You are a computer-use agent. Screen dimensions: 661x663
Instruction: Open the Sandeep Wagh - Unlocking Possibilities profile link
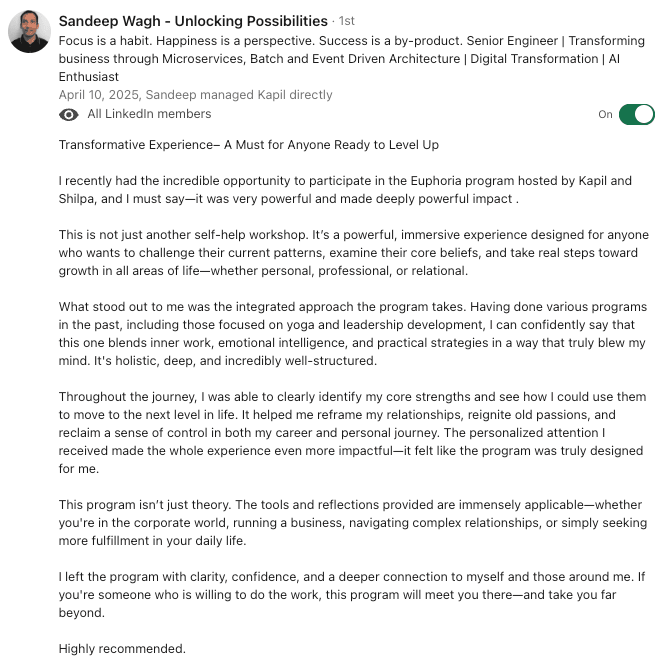193,21
